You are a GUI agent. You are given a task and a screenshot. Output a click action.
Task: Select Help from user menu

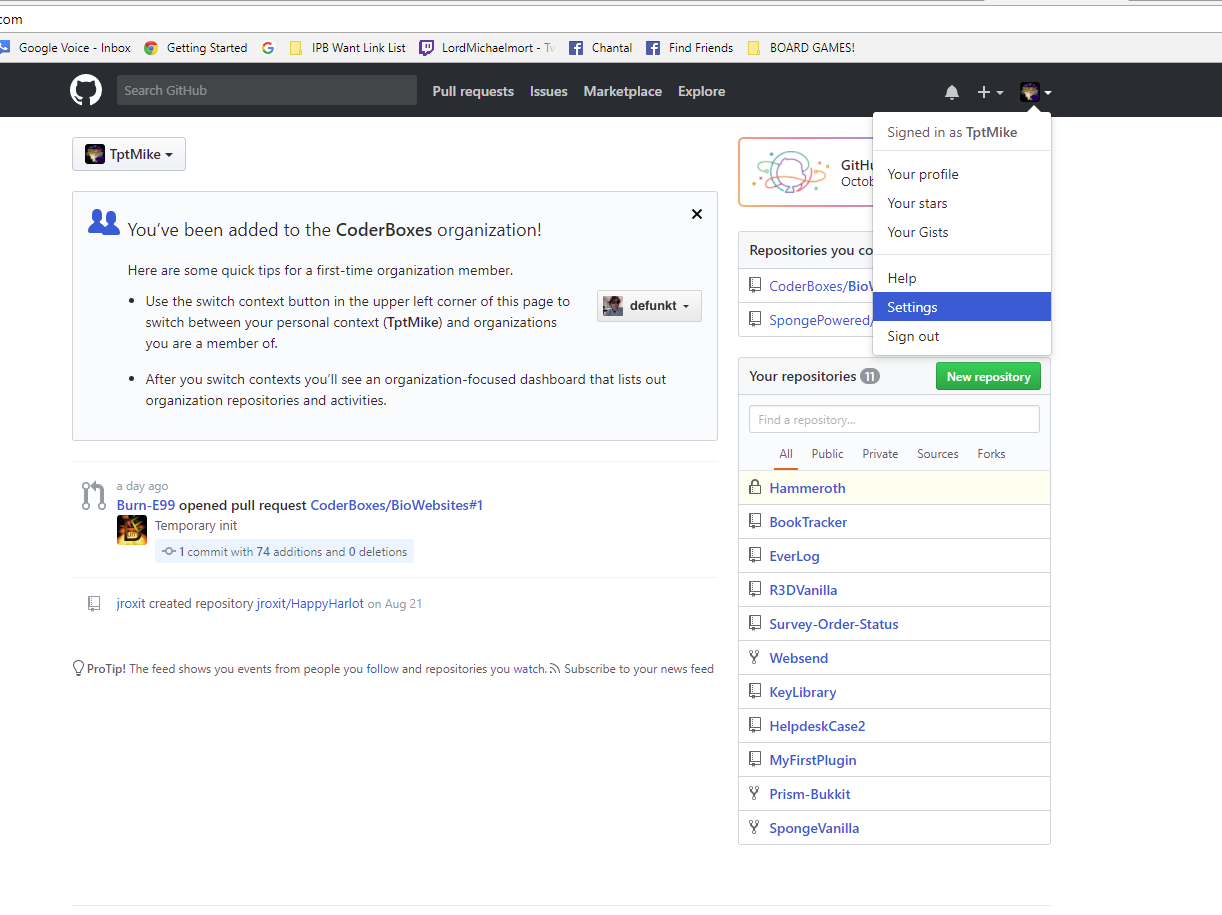[962, 278]
